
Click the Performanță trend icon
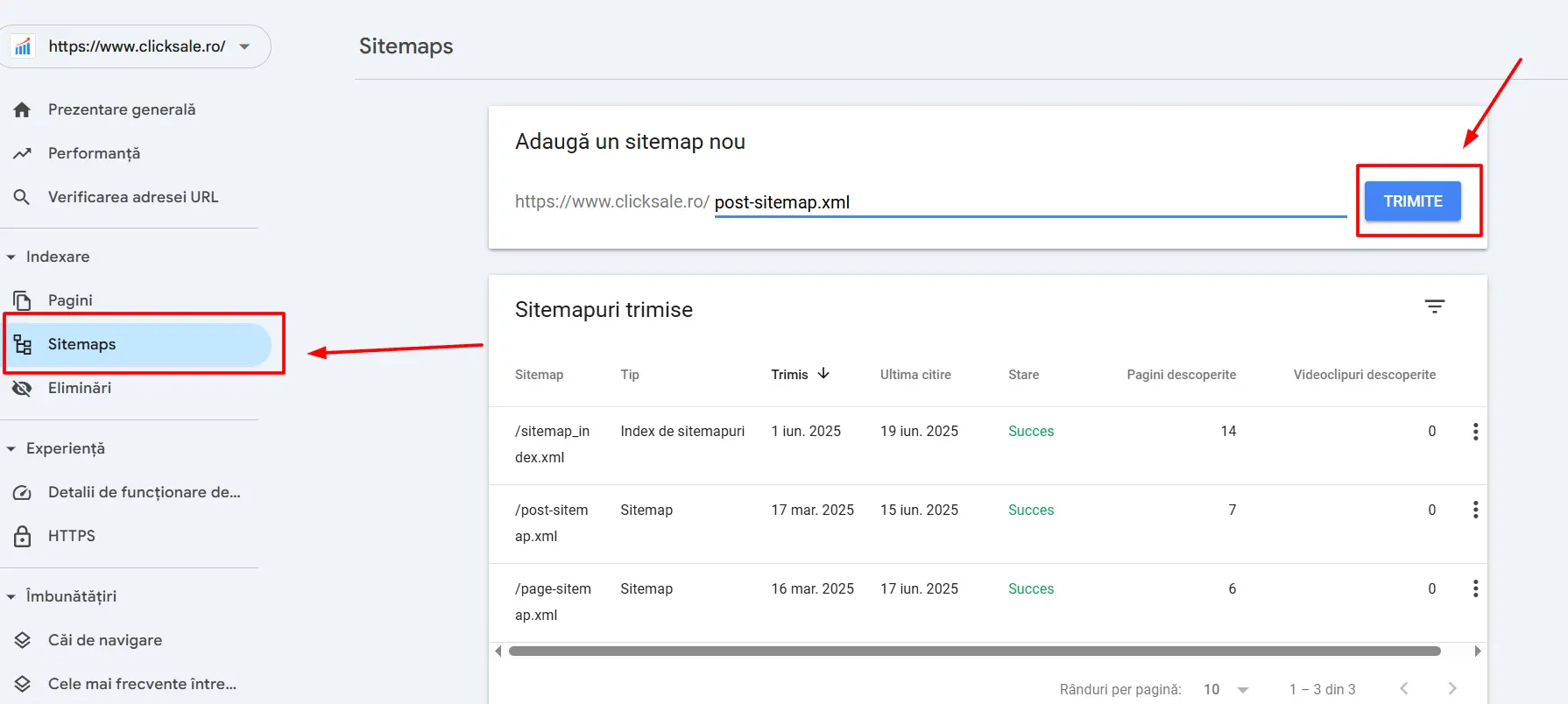[22, 153]
